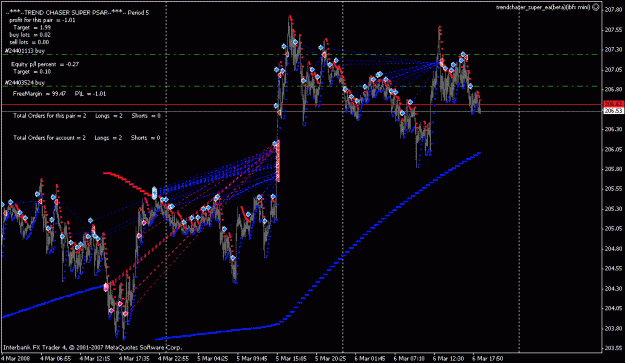Click the 205.05 price axis label
625x363 pixels.
coord(614,229)
